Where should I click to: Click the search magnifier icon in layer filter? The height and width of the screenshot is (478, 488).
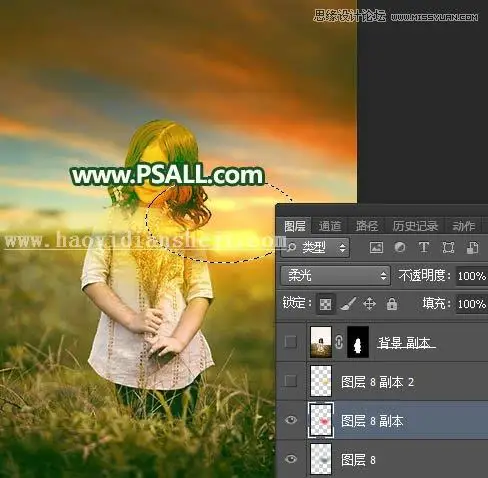pyautogui.click(x=291, y=247)
